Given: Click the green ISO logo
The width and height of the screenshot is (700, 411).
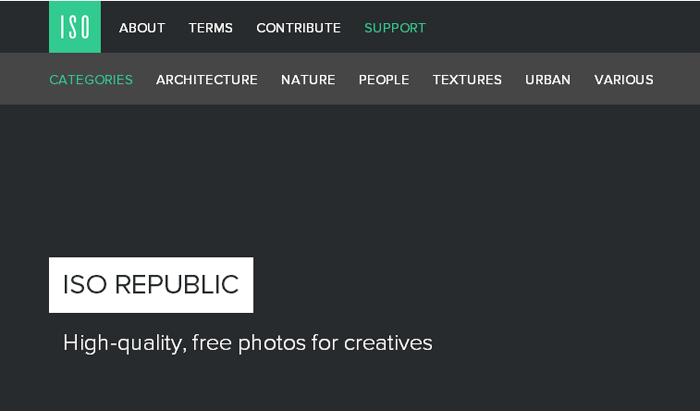Looking at the screenshot, I should click(75, 27).
